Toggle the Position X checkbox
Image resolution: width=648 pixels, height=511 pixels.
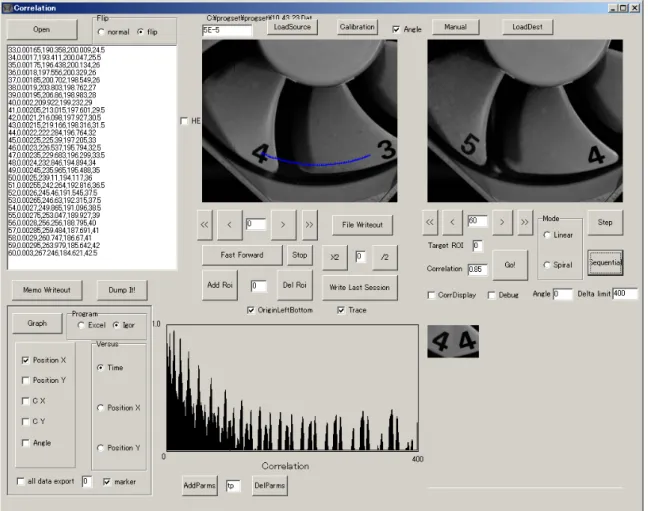(25, 360)
